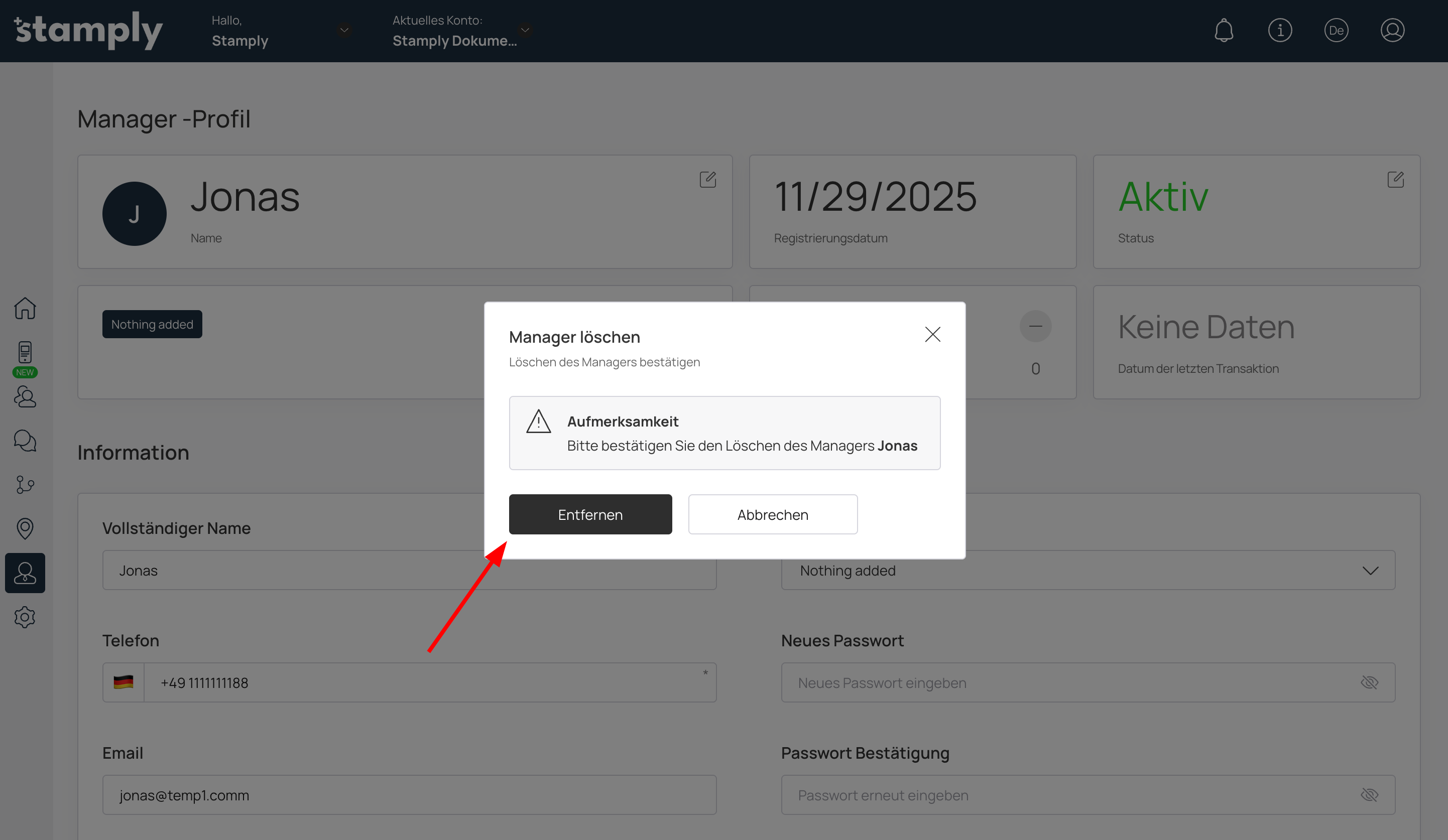The height and width of the screenshot is (840, 1448).
Task: Open the locations pin sidebar icon
Action: click(25, 529)
